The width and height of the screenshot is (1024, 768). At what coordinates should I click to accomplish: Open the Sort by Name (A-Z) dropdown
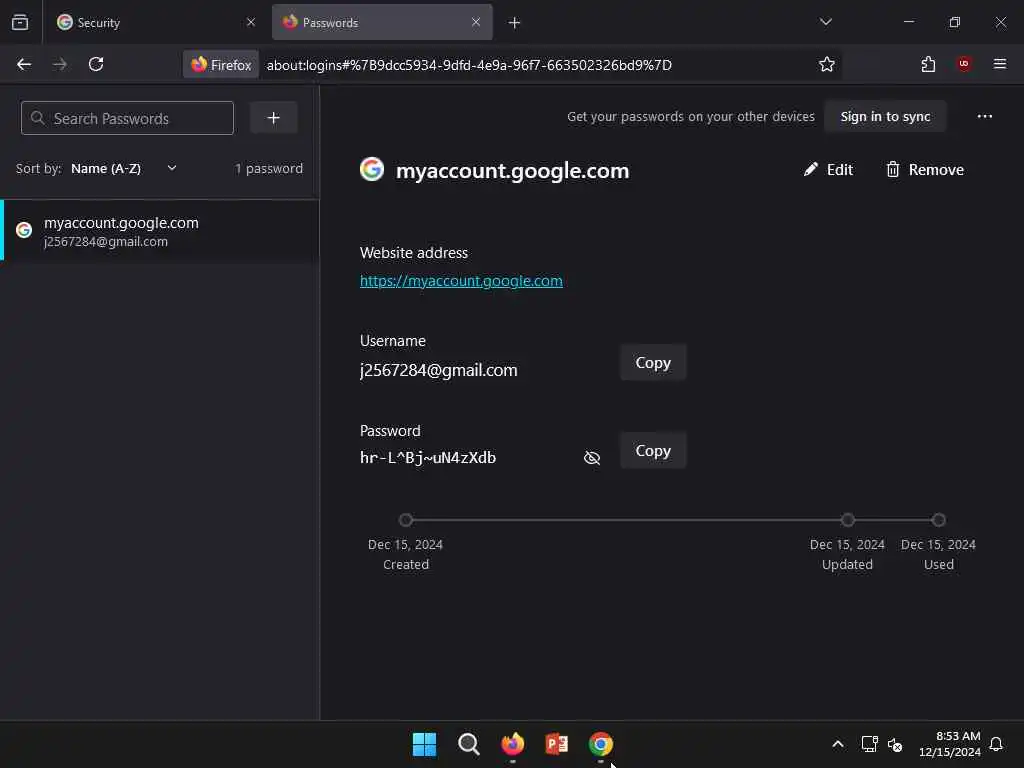point(123,168)
